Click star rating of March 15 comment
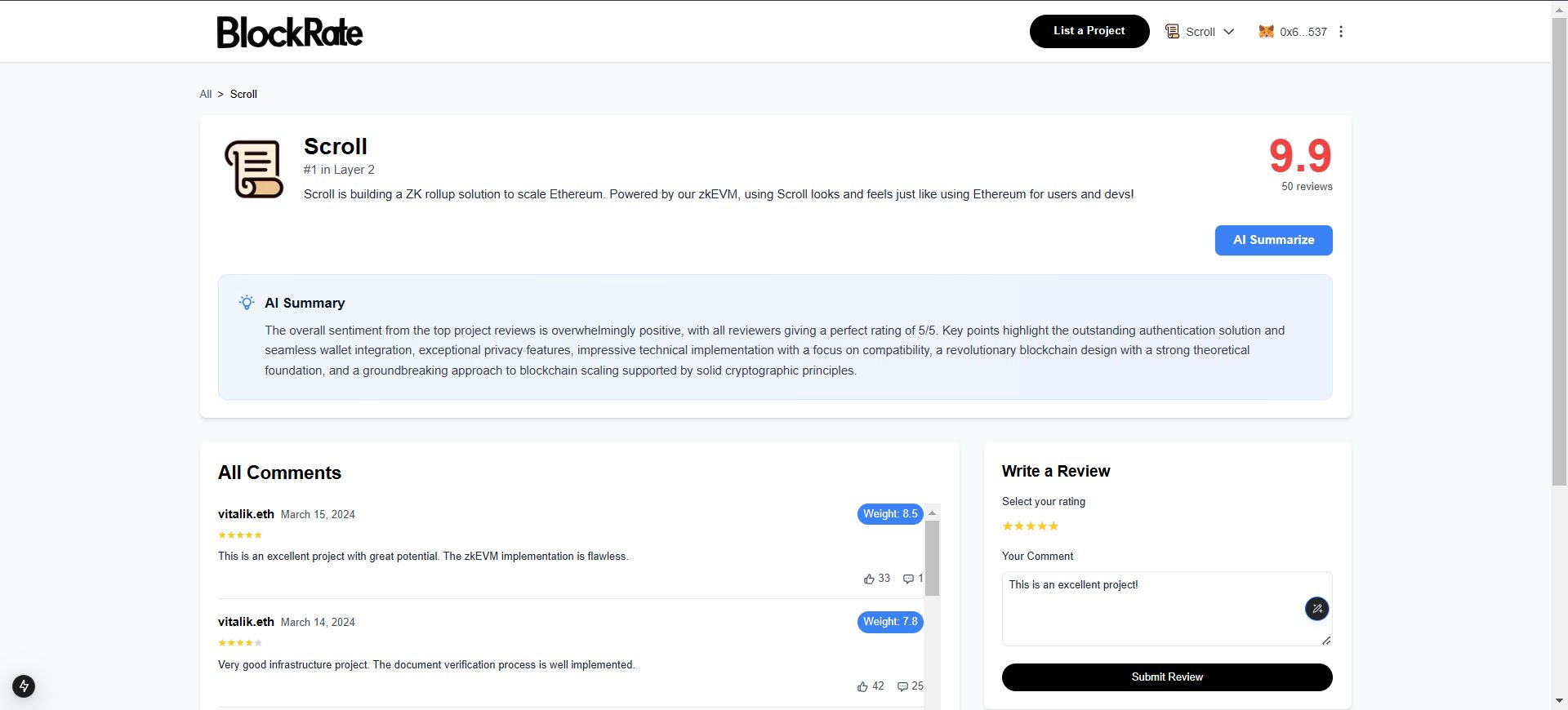Viewport: 1568px width, 710px height. click(x=240, y=535)
